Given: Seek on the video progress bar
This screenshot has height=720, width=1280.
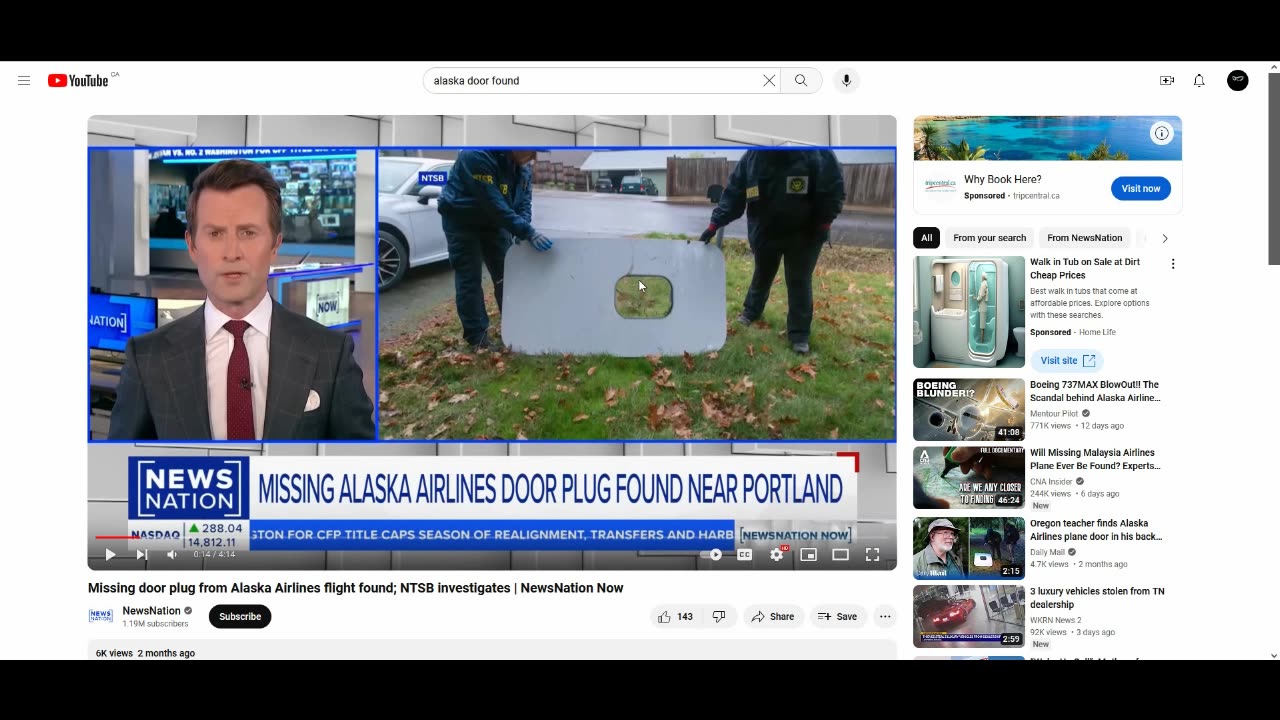Looking at the screenshot, I should (491, 537).
